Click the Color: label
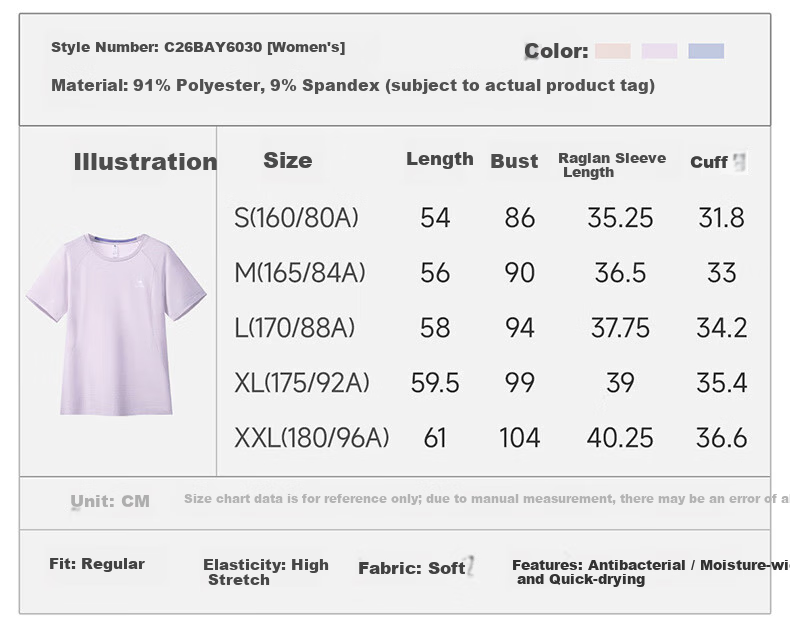The width and height of the screenshot is (790, 634). point(556,51)
